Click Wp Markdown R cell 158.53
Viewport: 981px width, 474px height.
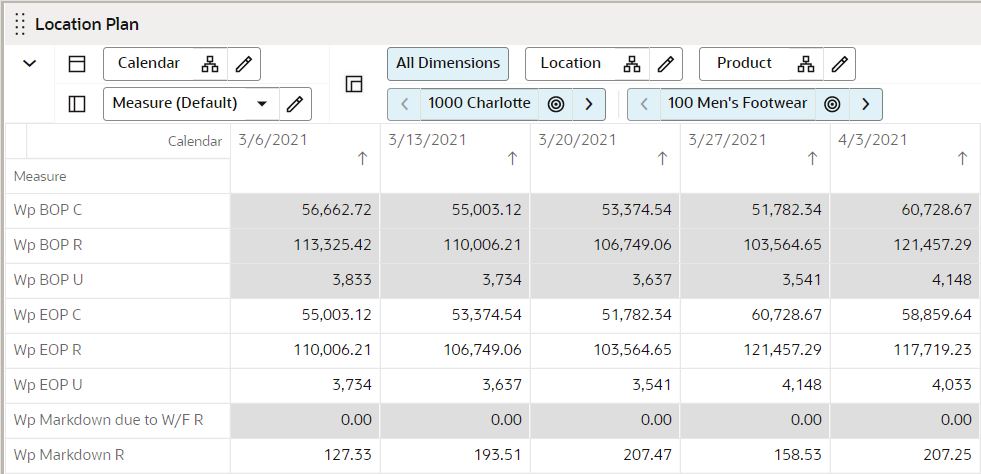(755, 455)
